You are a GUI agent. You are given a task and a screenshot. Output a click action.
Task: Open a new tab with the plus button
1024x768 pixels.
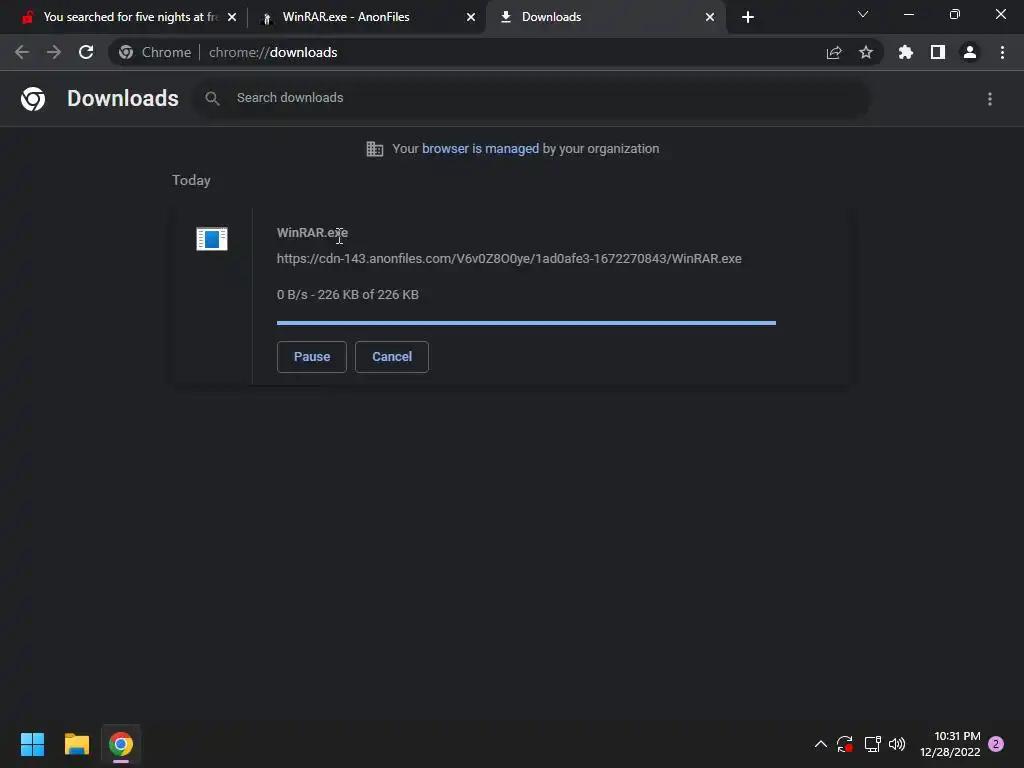pos(748,17)
